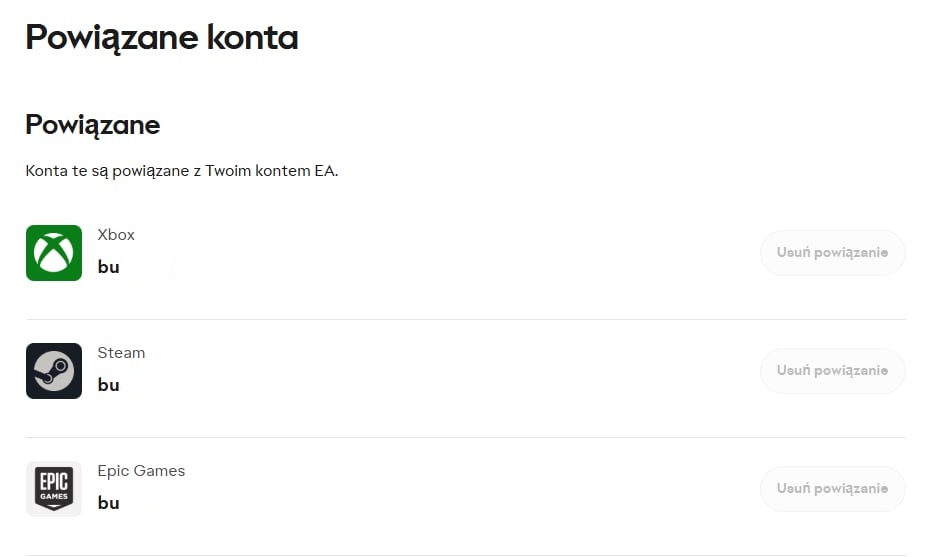
Task: Click the bold username under Xbox
Action: tap(109, 267)
